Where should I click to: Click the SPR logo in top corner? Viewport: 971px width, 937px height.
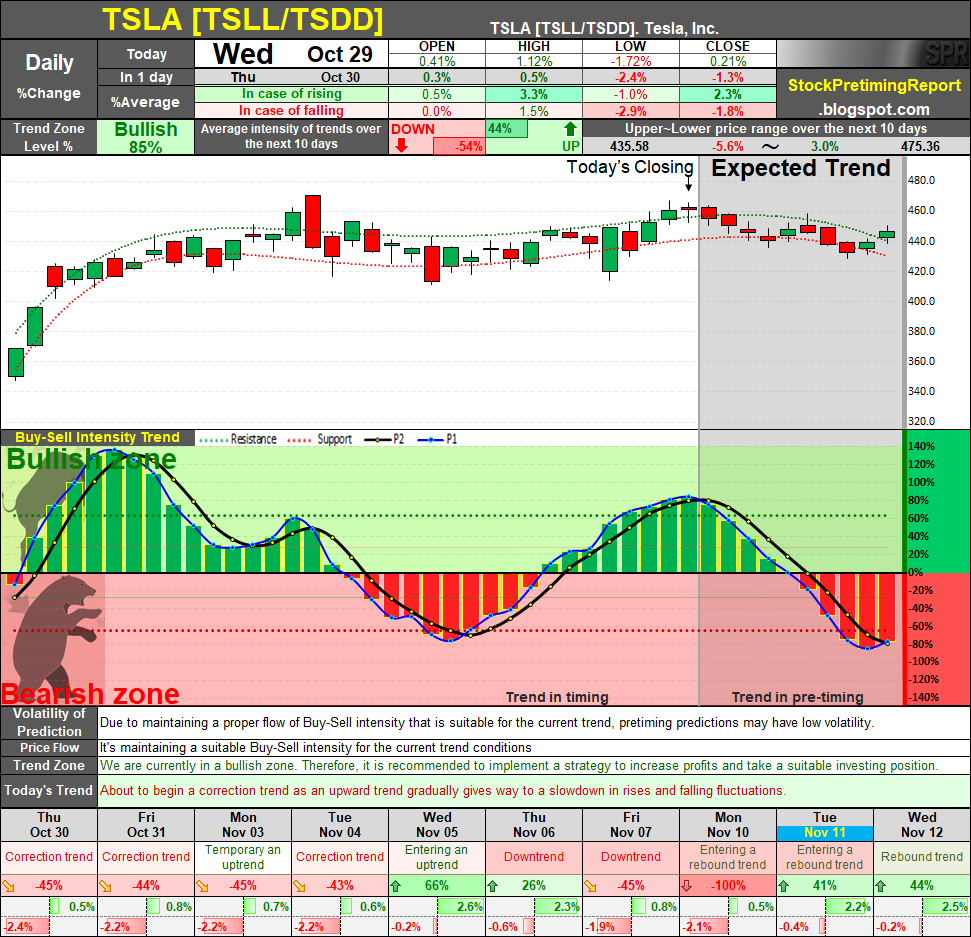946,53
